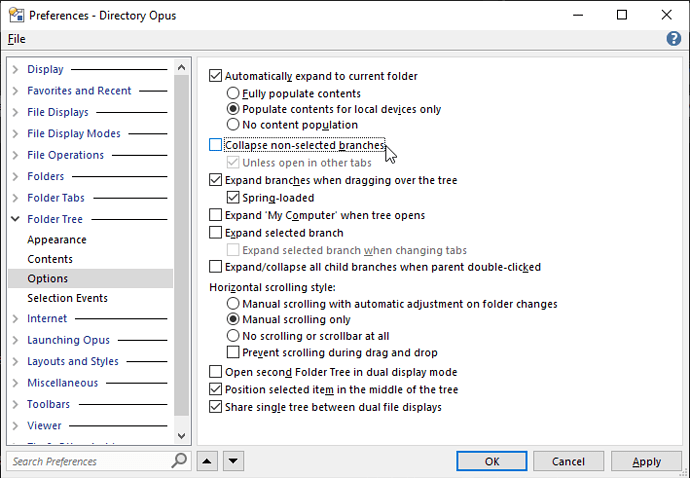Open Contents page under Folder Tree
Screen dimensions: 690x478
(50, 259)
